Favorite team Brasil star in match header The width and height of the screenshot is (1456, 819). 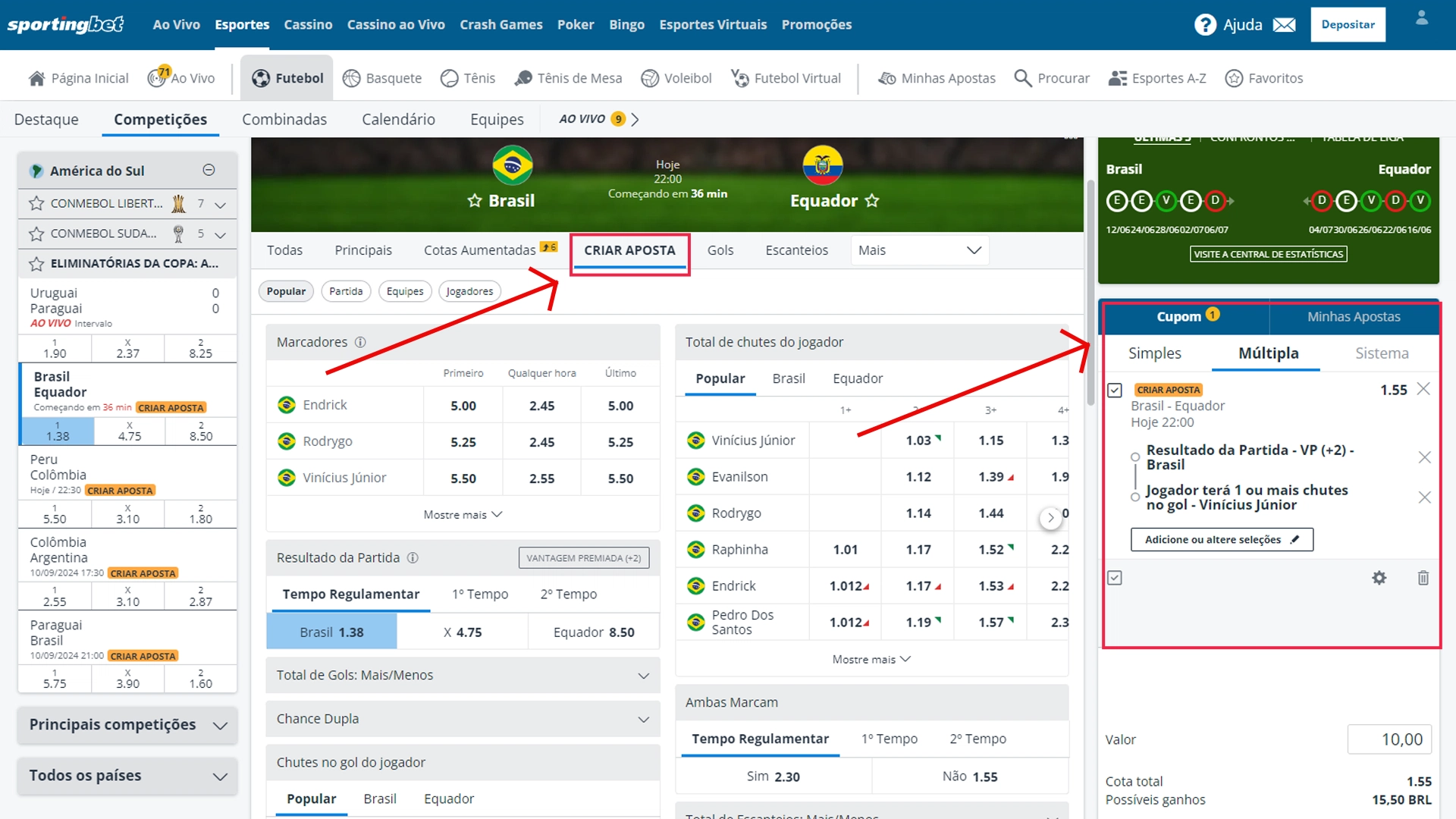[475, 200]
